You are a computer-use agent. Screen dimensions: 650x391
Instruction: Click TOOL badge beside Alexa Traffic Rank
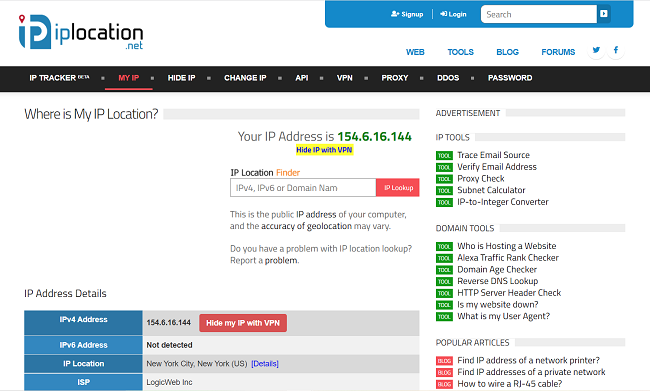click(x=444, y=258)
